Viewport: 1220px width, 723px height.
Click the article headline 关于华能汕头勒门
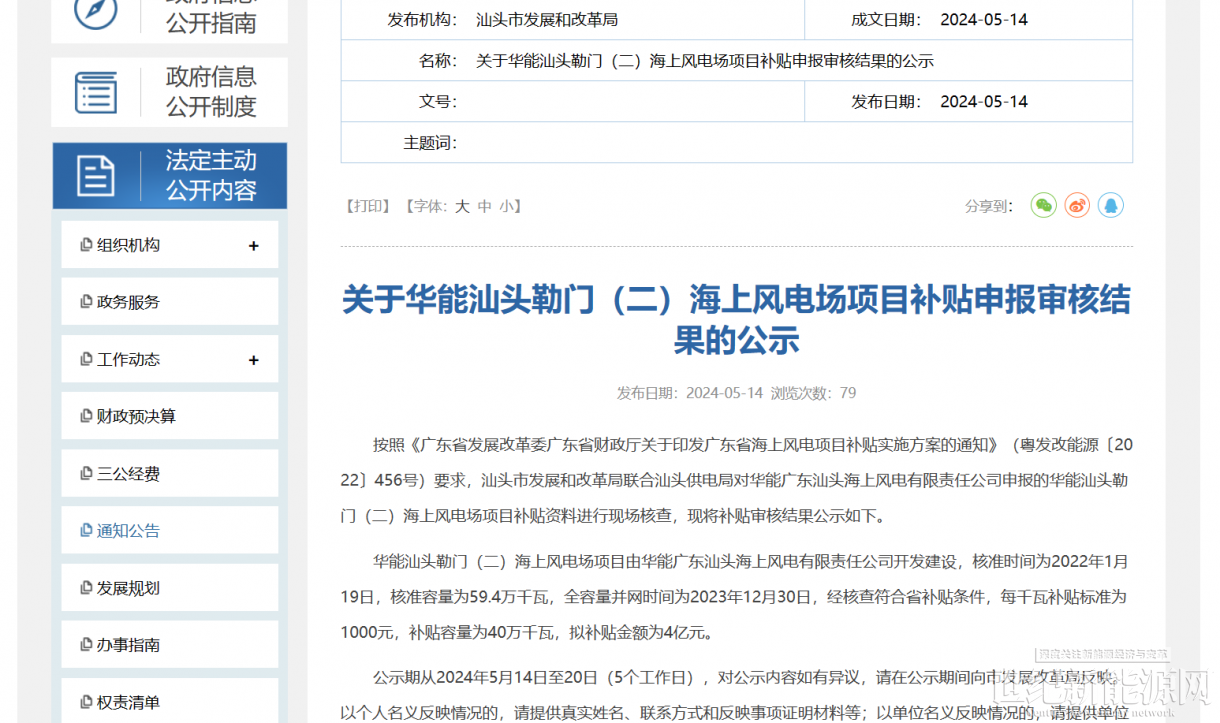click(737, 320)
